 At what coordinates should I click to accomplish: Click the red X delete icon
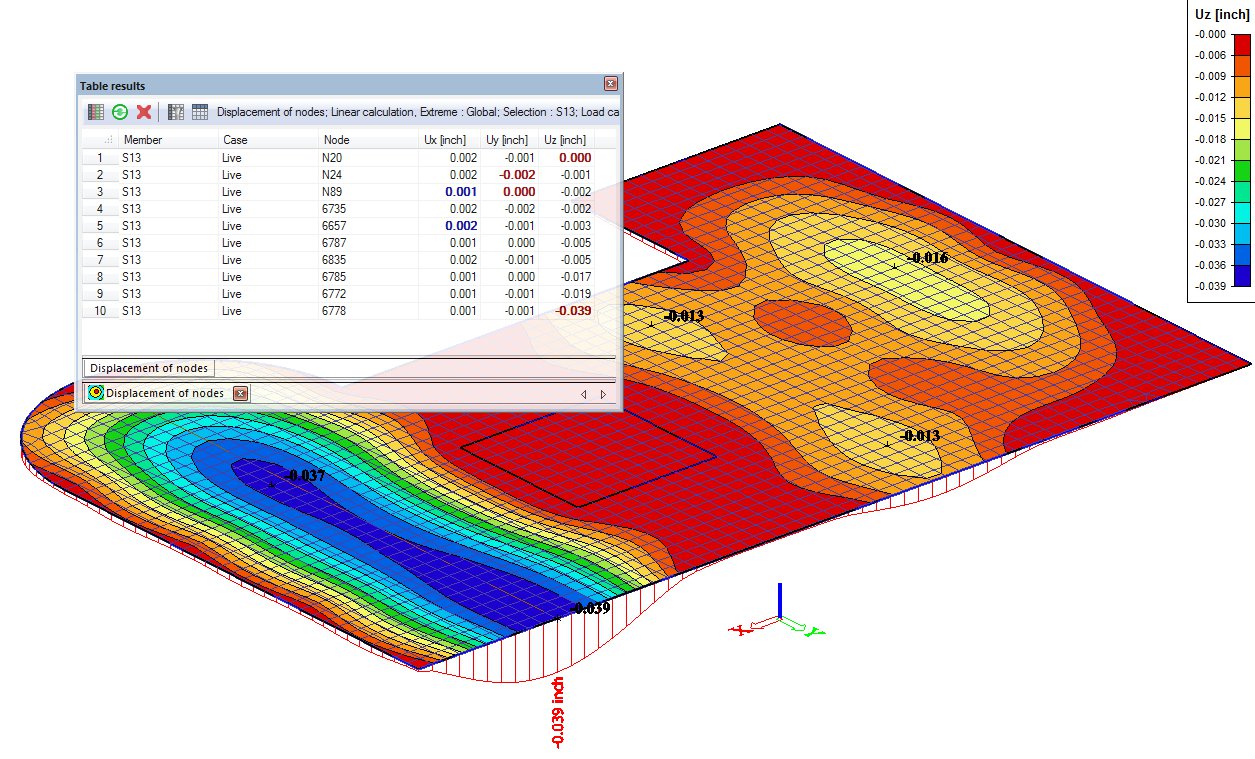pos(144,112)
